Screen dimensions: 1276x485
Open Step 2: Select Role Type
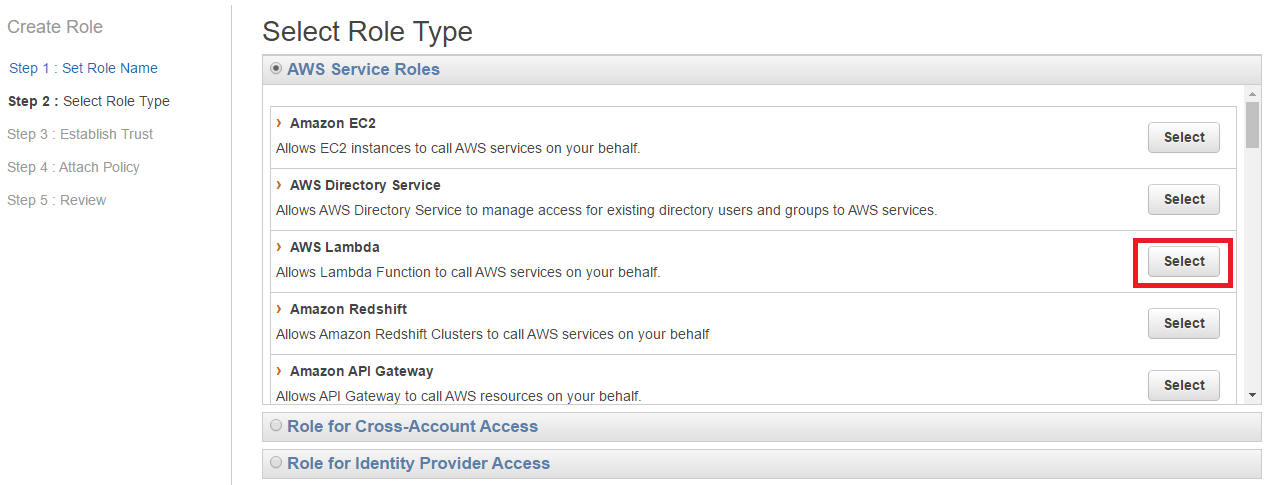pyautogui.click(x=88, y=101)
